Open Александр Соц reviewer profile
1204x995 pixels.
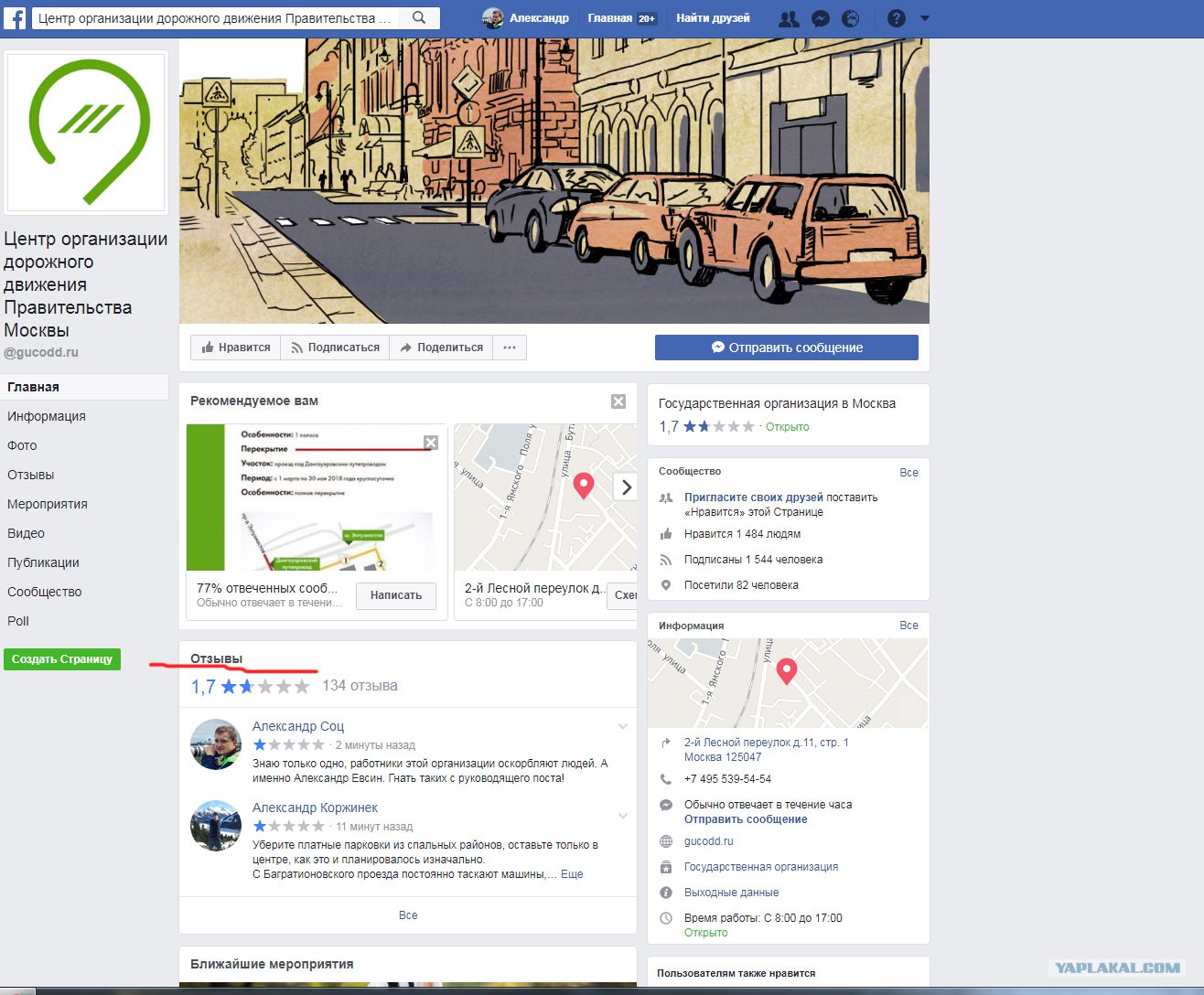[x=298, y=726]
